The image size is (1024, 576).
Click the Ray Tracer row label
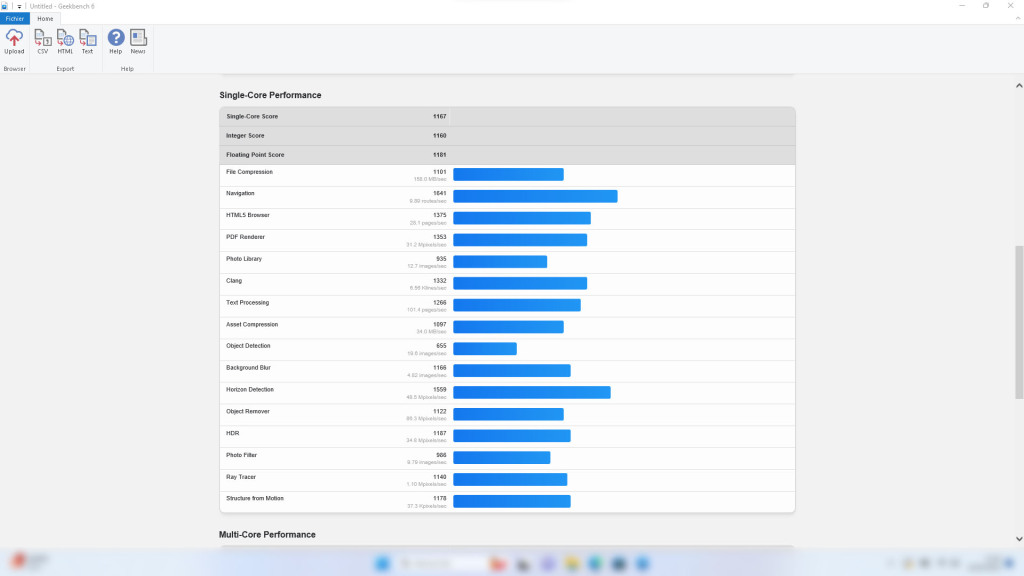tap(241, 477)
